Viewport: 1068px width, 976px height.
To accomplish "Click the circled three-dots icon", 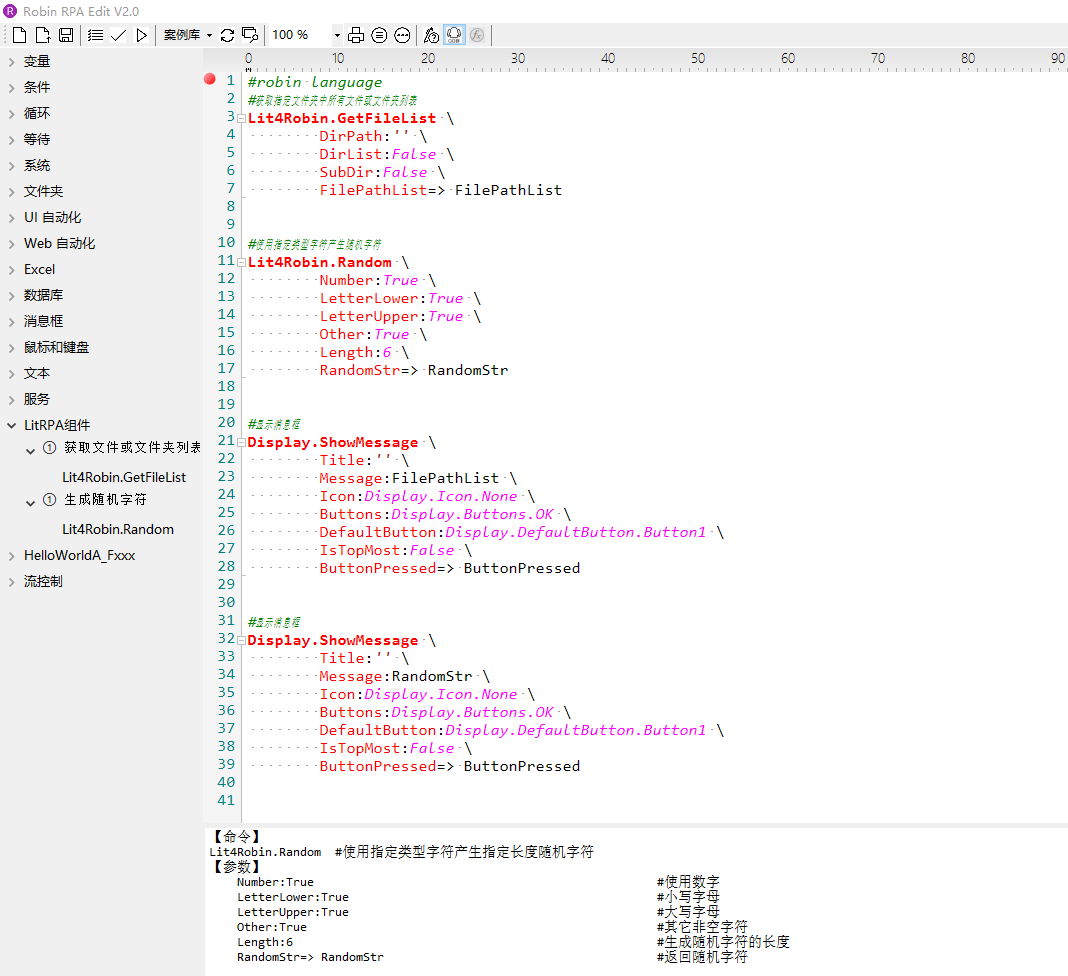I will tap(403, 35).
